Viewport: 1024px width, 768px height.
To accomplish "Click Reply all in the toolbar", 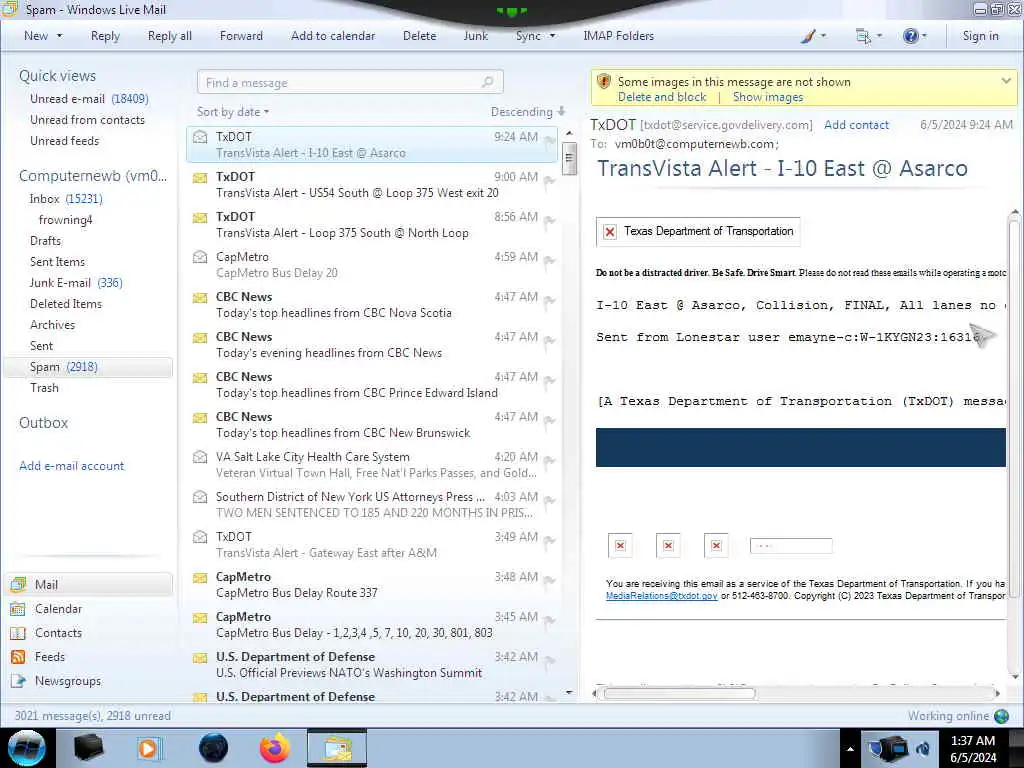I will click(170, 36).
